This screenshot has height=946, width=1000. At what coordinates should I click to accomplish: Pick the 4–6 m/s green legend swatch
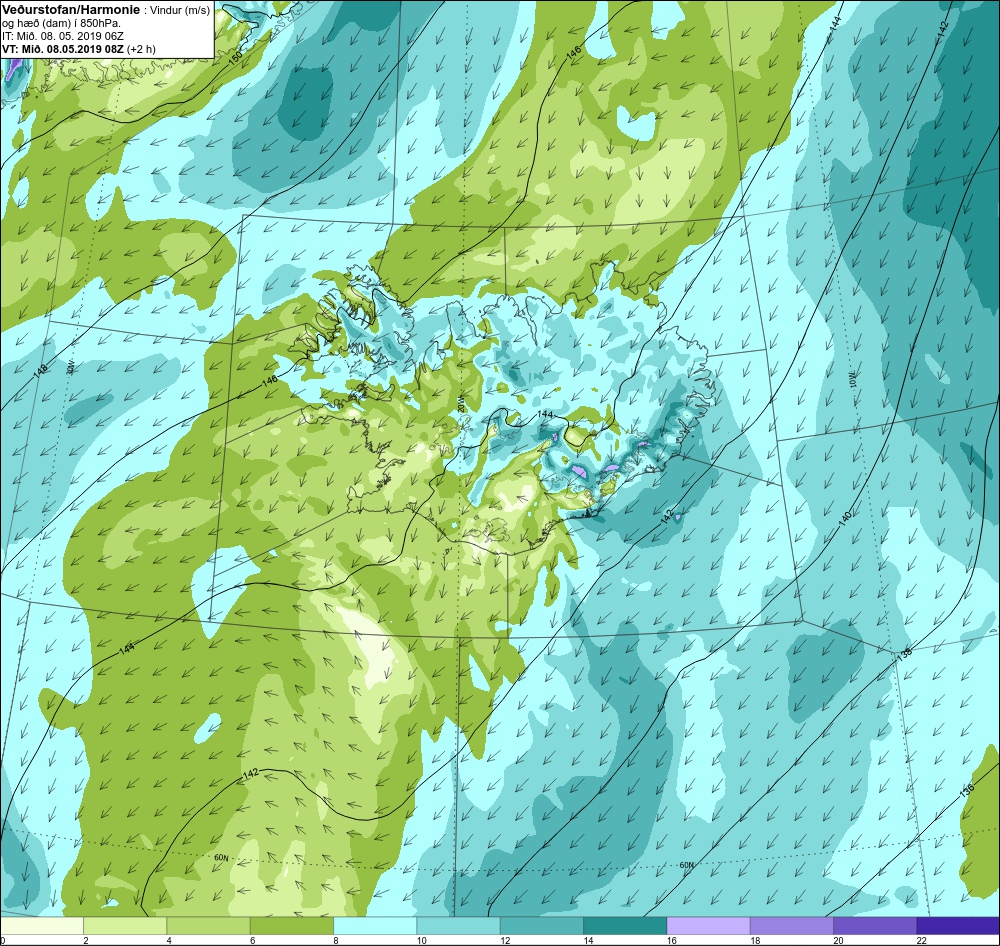point(209,926)
